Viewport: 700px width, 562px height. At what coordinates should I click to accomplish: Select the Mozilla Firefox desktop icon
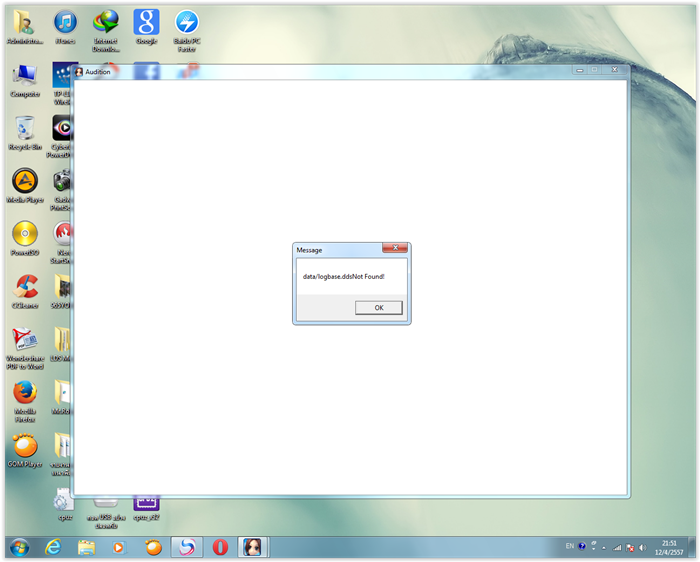(x=25, y=401)
